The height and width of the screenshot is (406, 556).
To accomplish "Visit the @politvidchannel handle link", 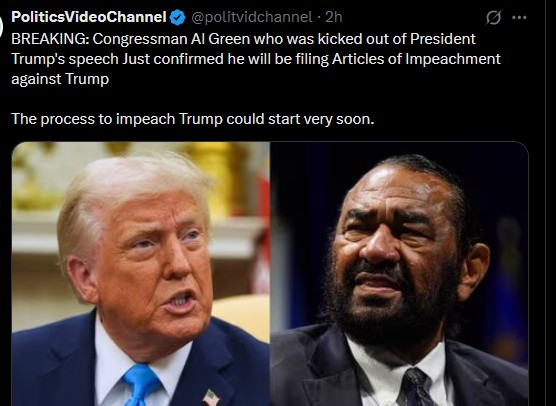I will click(x=252, y=17).
